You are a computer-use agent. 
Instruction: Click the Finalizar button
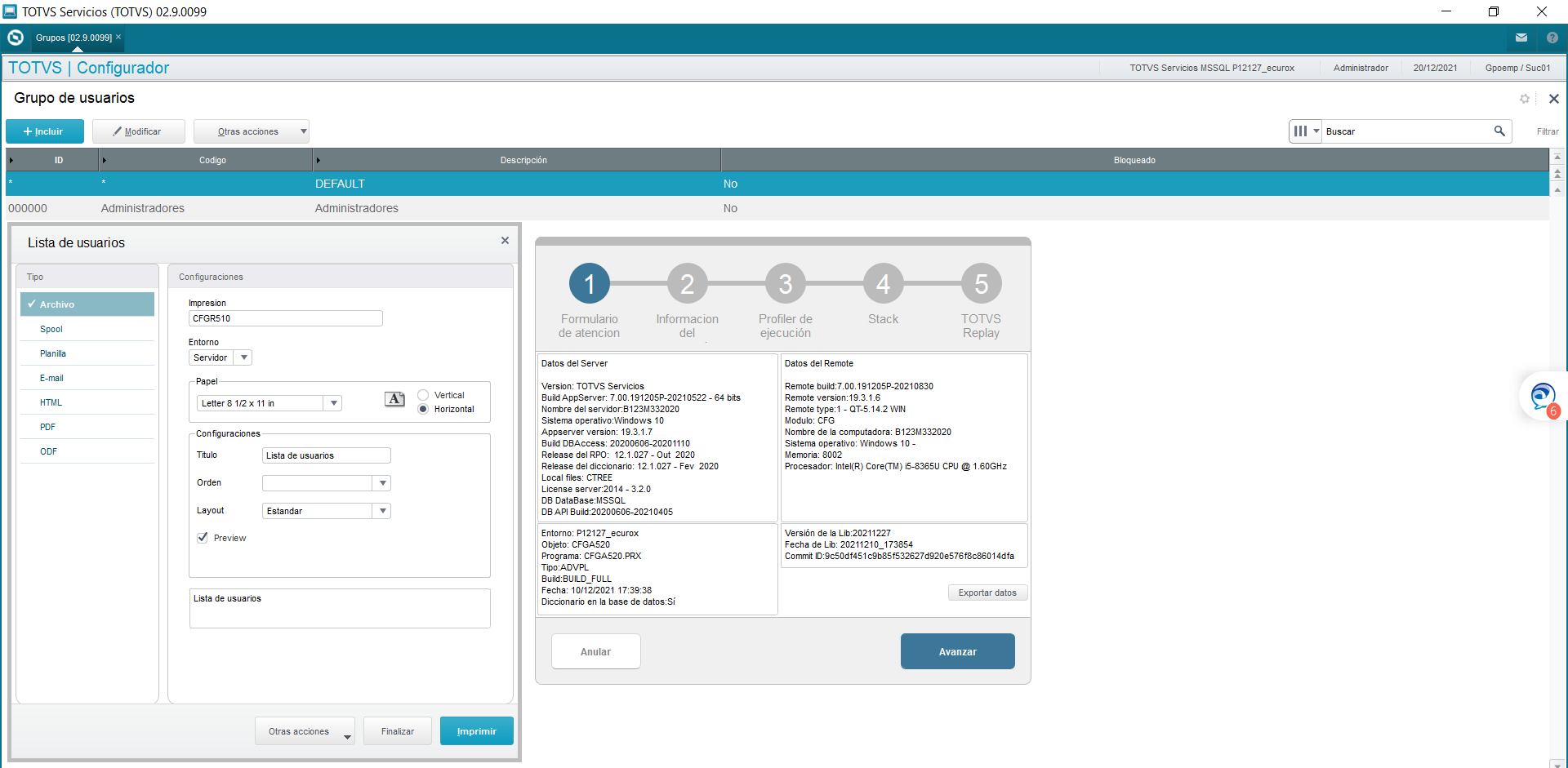pyautogui.click(x=398, y=731)
